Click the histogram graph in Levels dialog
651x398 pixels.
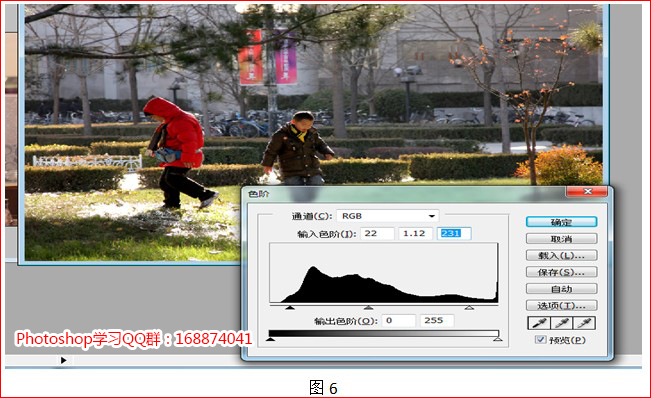(384, 273)
